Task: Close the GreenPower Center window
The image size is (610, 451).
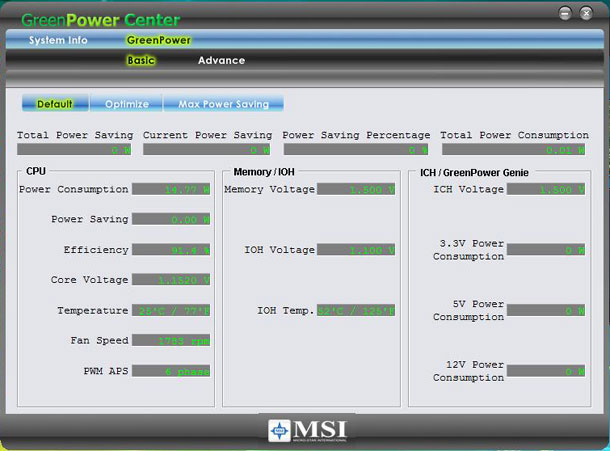Action: click(x=586, y=14)
